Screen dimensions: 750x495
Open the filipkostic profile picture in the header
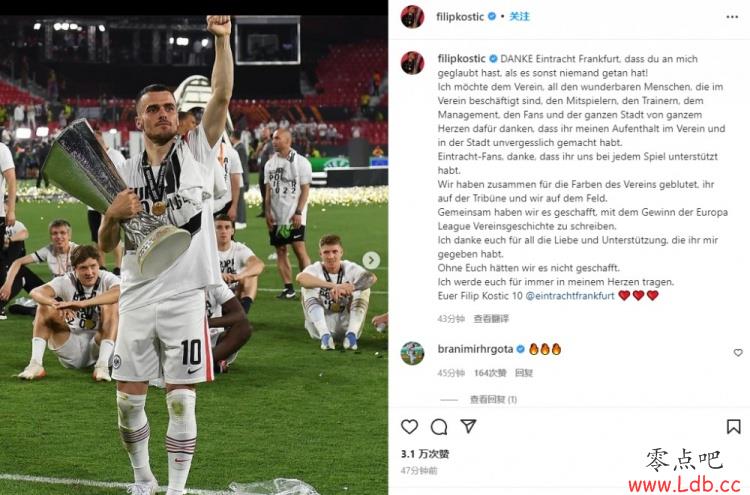tap(412, 17)
